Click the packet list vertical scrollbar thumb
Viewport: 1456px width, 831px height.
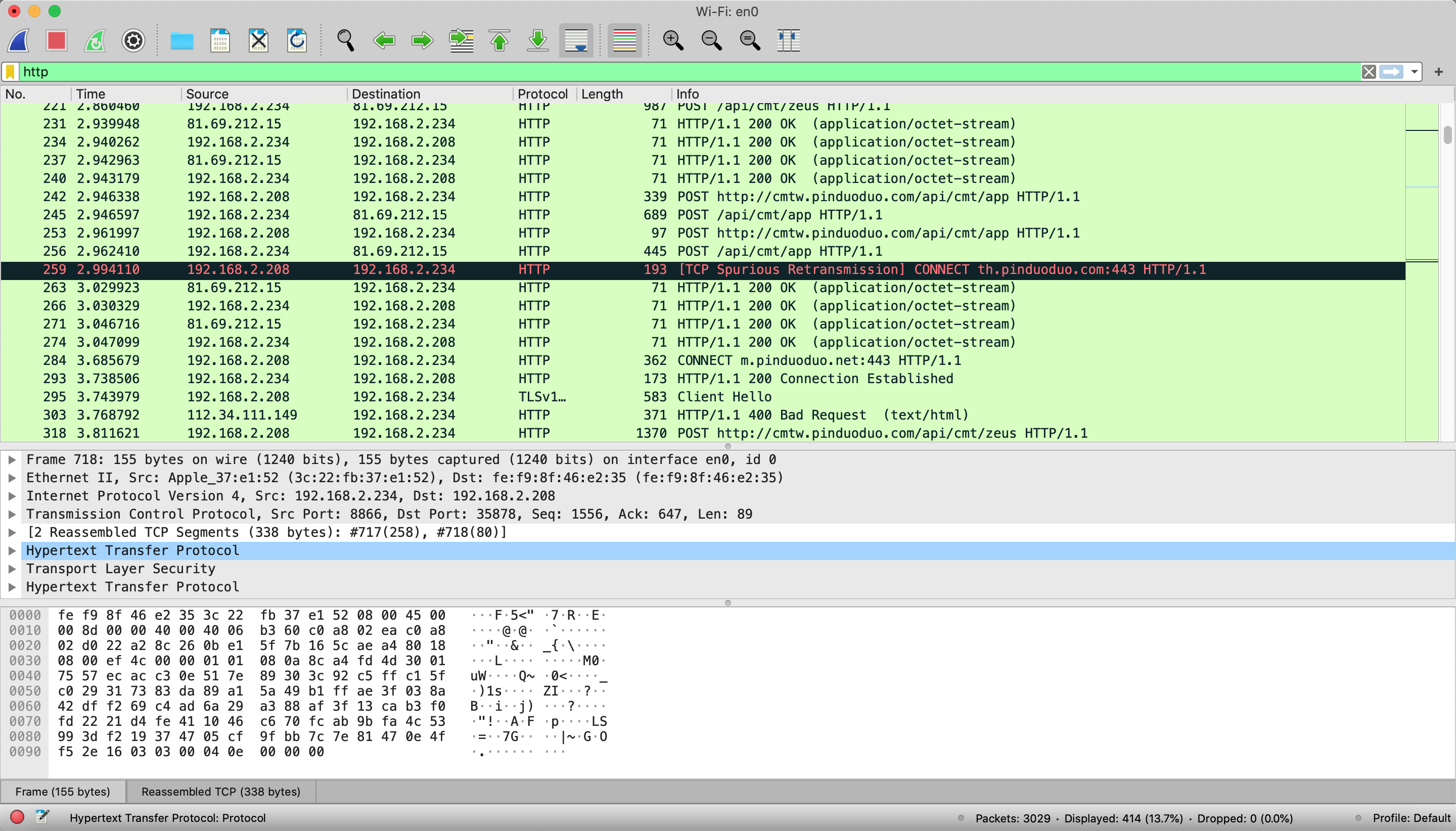1447,135
